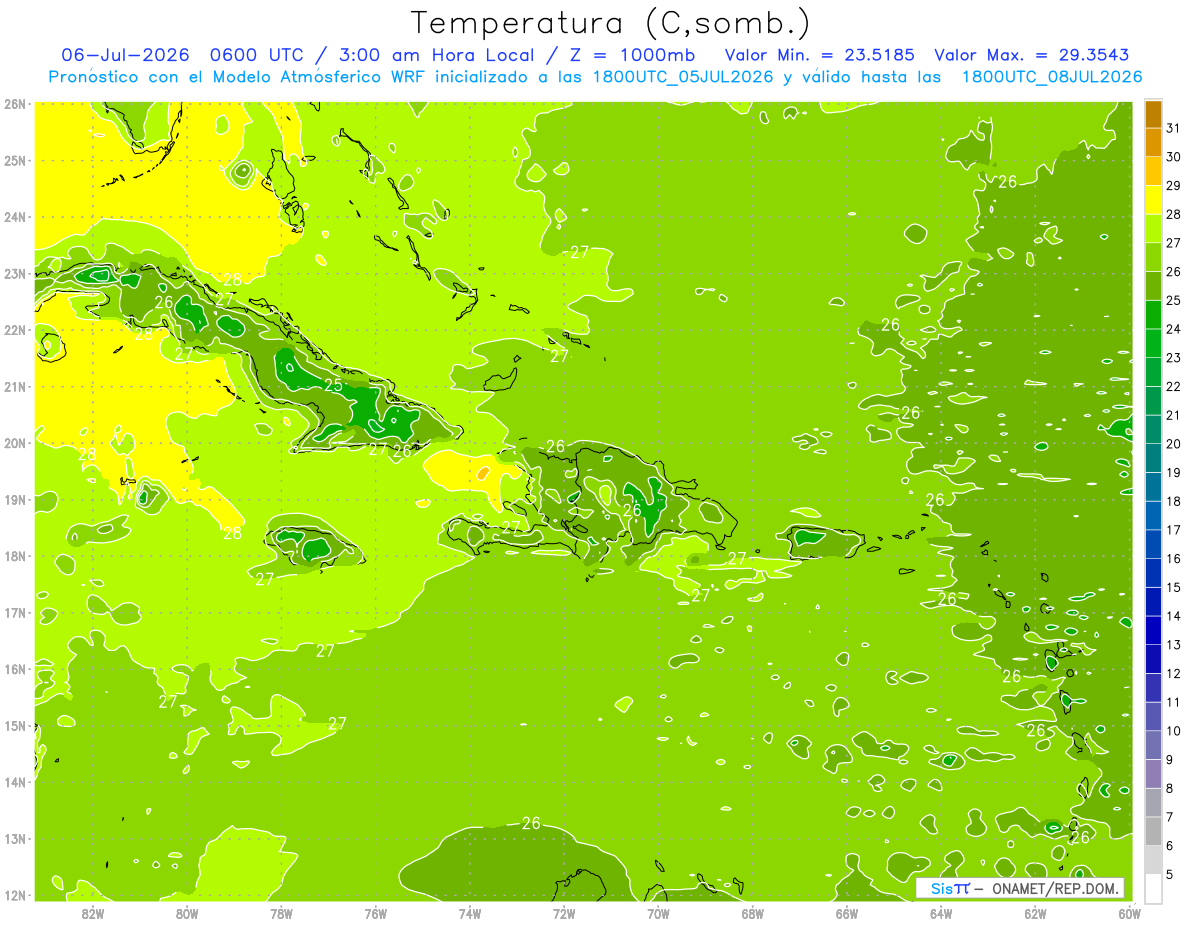Click the '78W' longitude axis label
This screenshot has width=1200, height=927.
coord(281,913)
